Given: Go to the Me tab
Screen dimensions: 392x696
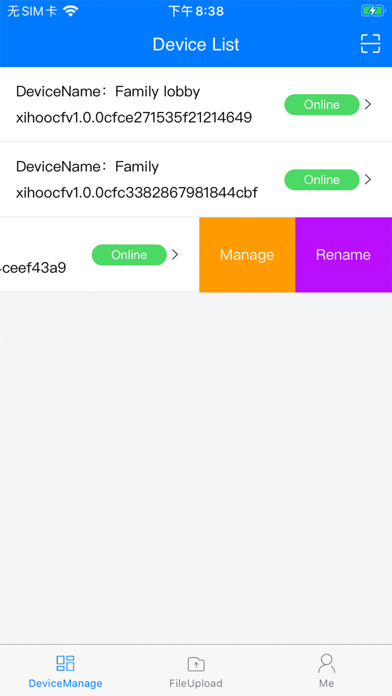Looking at the screenshot, I should [326, 671].
